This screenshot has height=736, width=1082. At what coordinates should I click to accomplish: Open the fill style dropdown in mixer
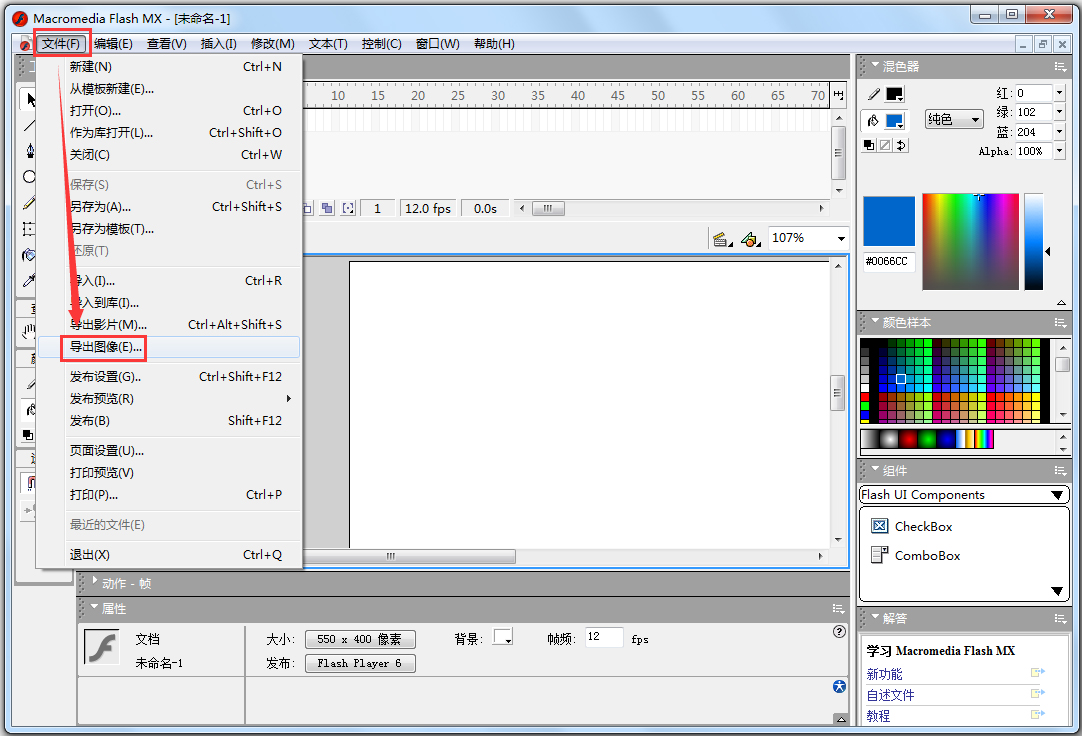pyautogui.click(x=954, y=120)
